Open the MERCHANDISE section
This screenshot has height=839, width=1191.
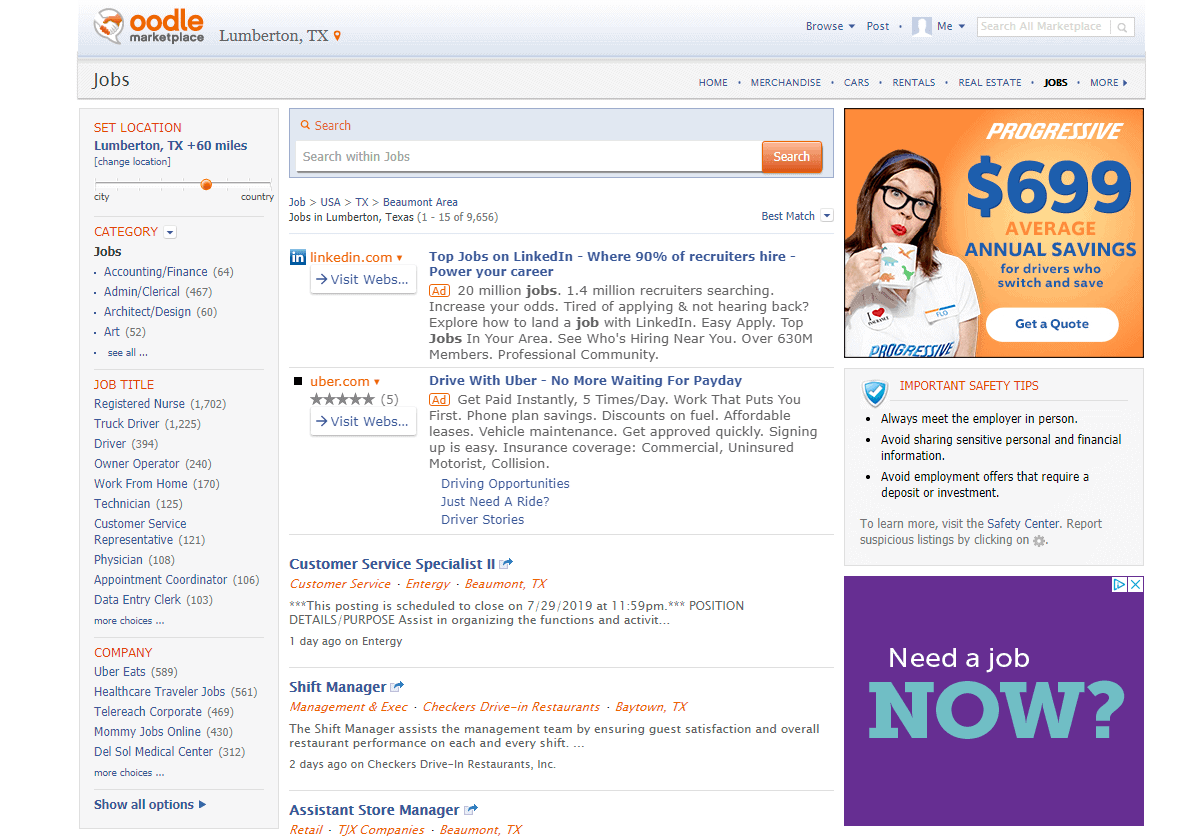(785, 82)
